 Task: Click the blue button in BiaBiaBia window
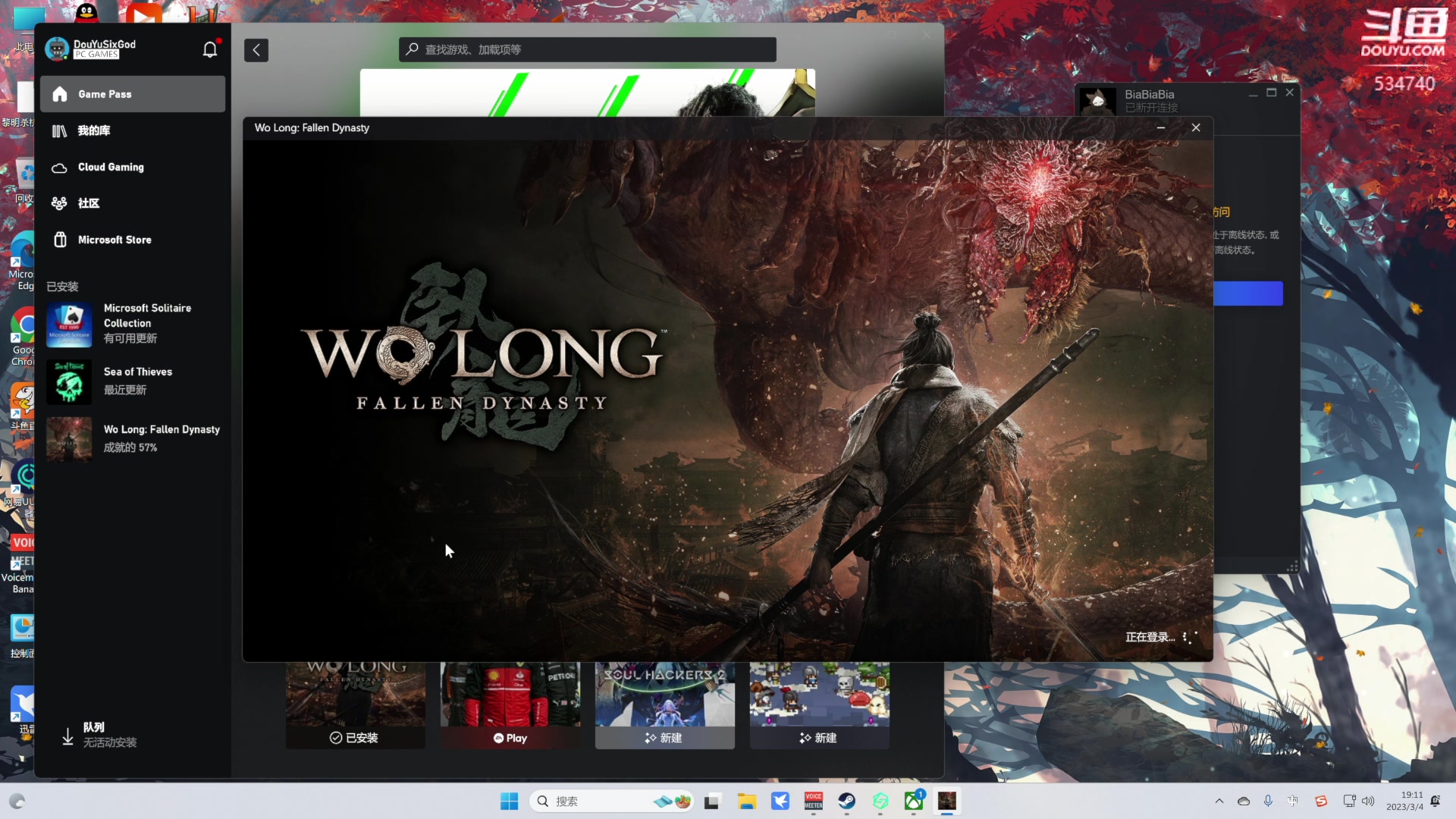pyautogui.click(x=1248, y=293)
